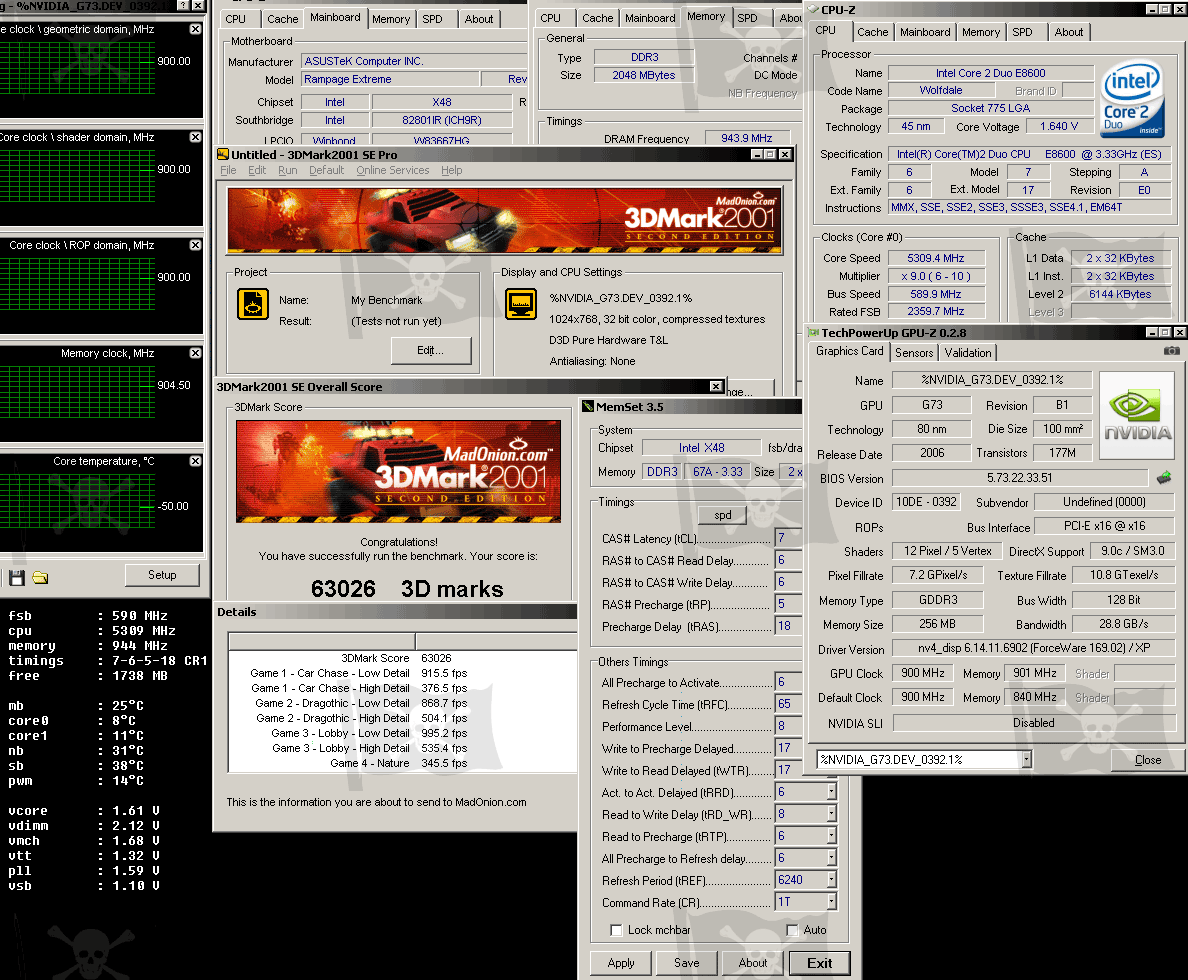1188x980 pixels.
Task: Close the ROP domain core clock graph
Action: tap(195, 245)
